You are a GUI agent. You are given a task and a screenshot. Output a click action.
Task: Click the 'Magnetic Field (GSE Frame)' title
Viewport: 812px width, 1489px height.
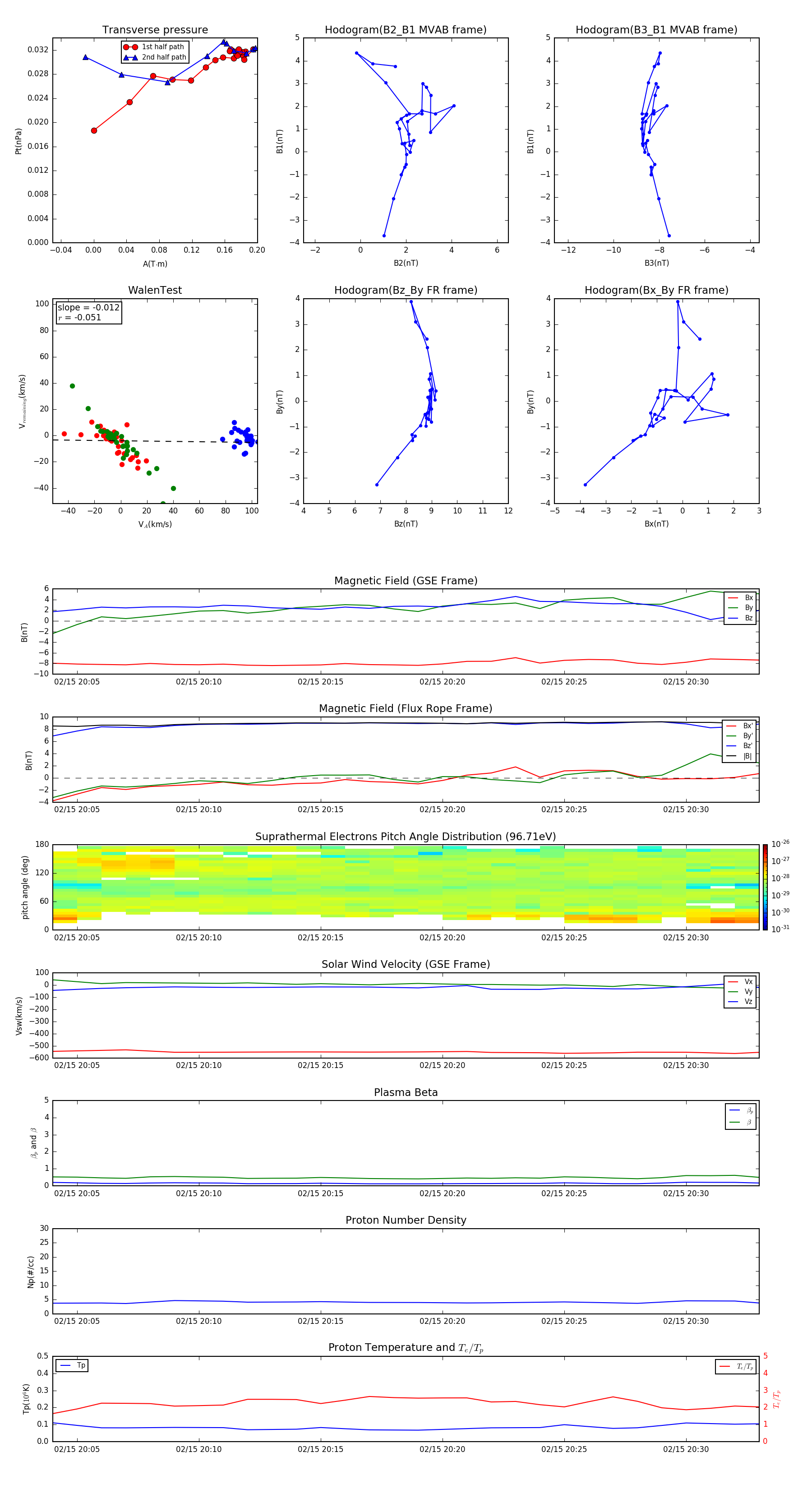(406, 581)
